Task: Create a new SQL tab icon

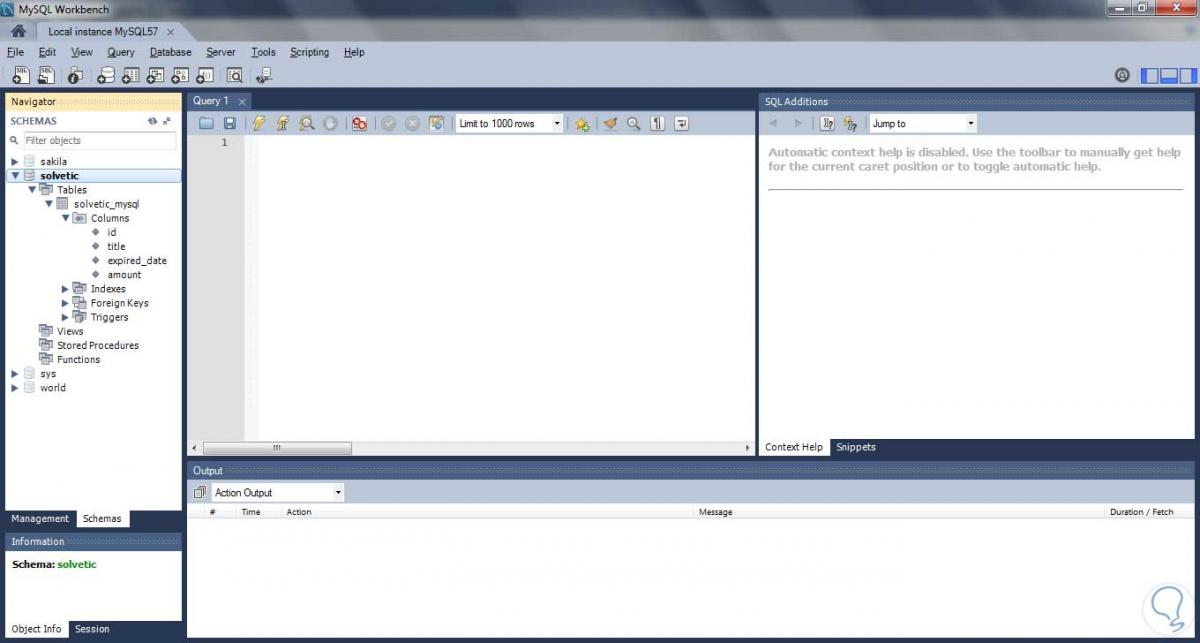Action: (x=20, y=75)
